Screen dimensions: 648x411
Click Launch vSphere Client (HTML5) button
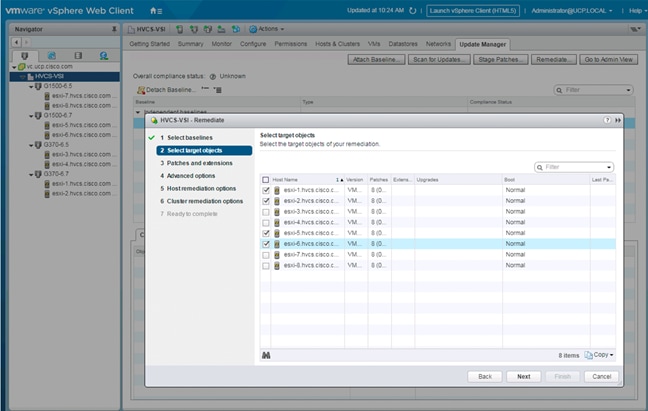[x=473, y=11]
